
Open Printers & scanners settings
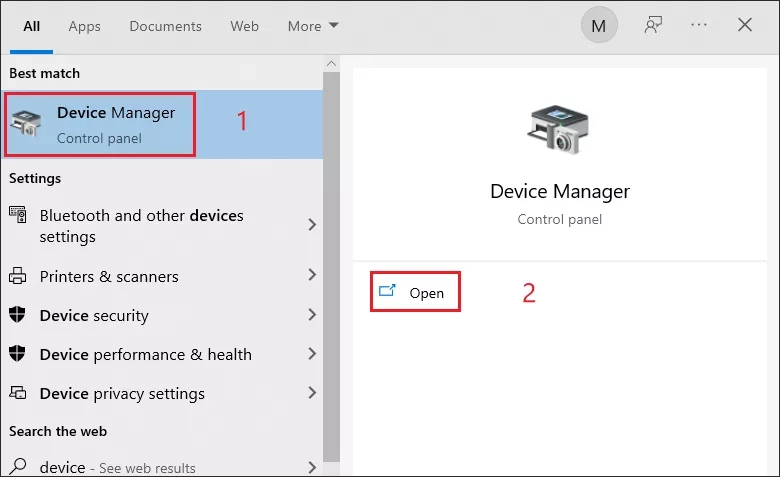pos(162,276)
